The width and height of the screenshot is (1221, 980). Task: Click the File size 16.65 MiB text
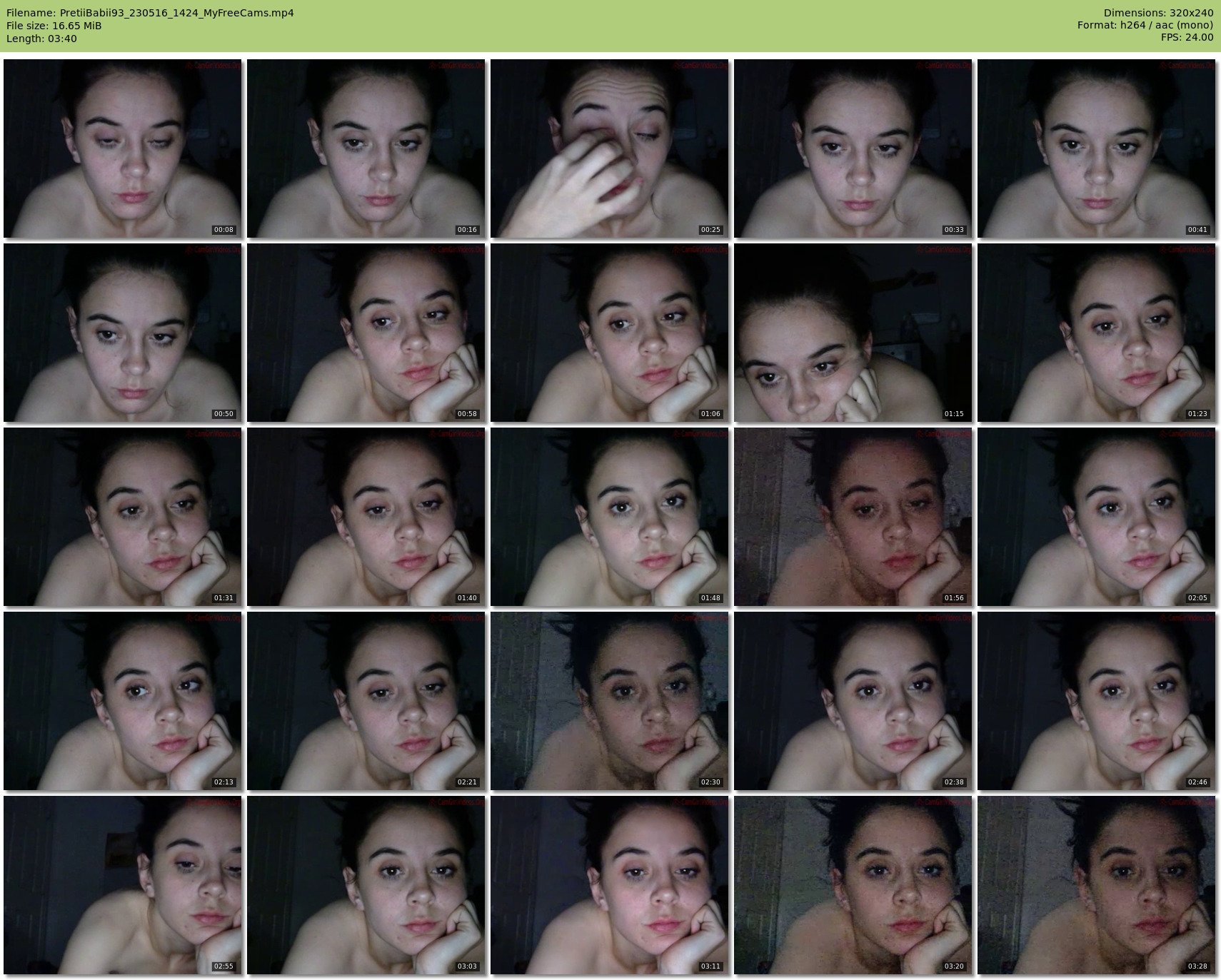coord(54,26)
